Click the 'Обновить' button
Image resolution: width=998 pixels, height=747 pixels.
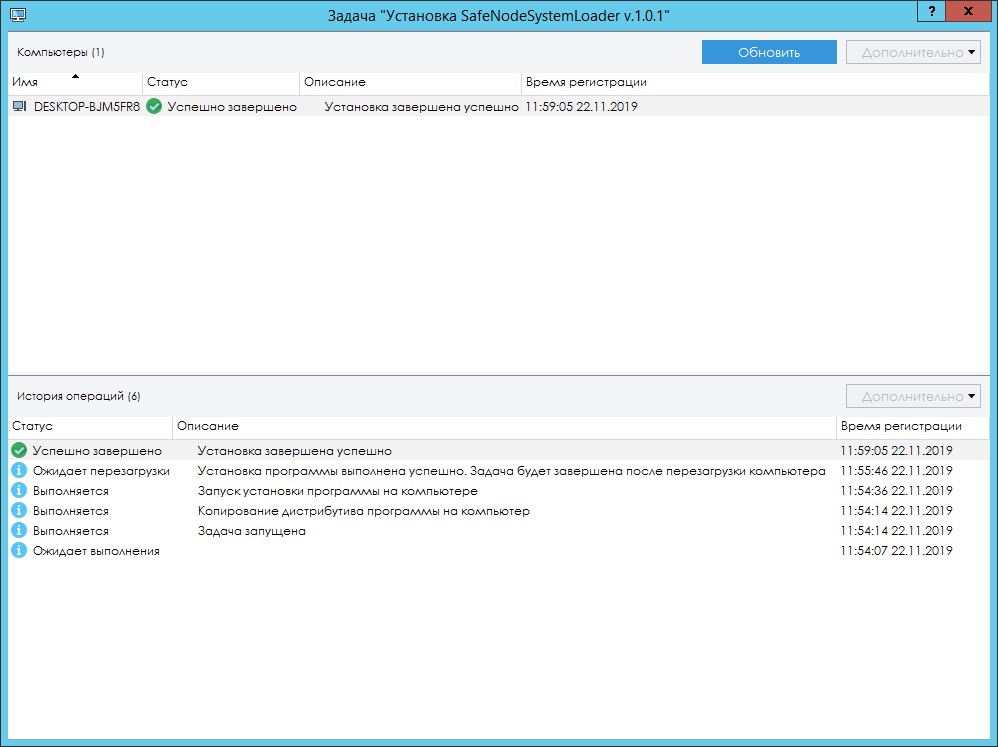click(769, 51)
